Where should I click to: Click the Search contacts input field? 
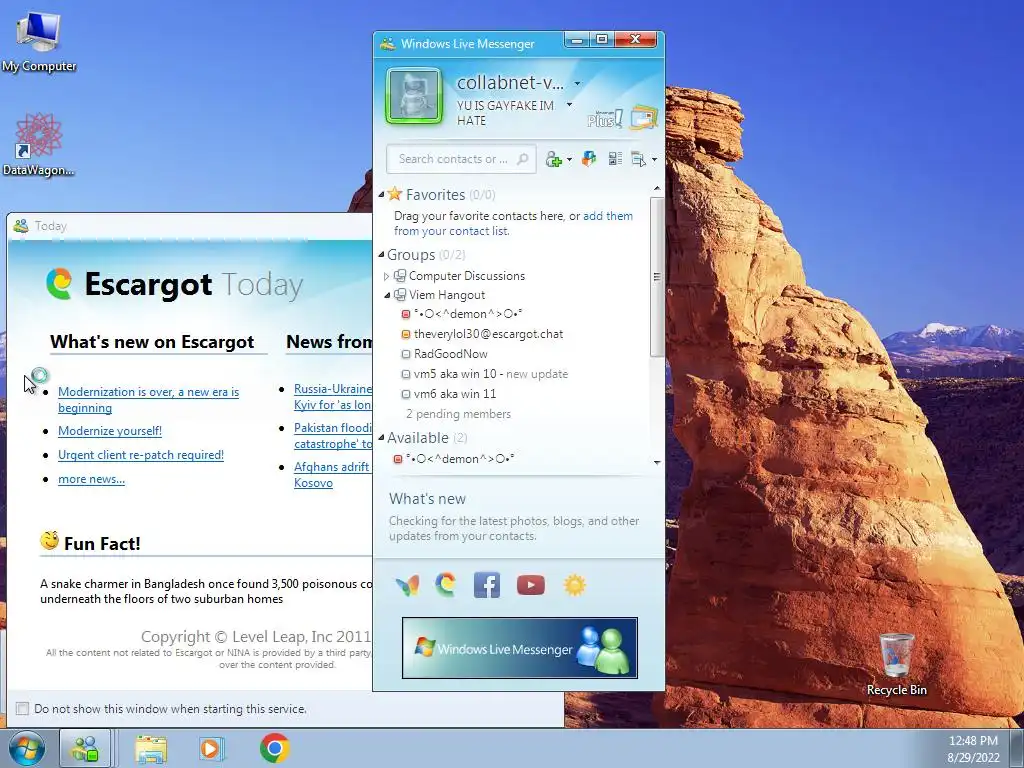click(x=461, y=159)
